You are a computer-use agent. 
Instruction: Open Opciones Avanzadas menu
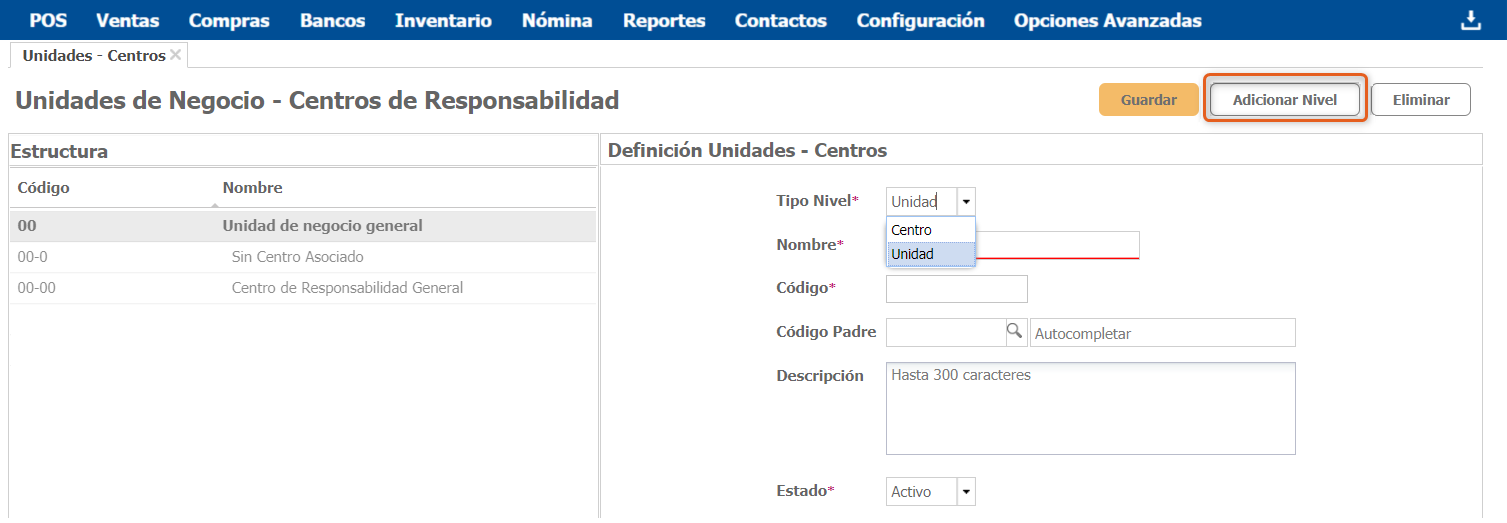pyautogui.click(x=1108, y=20)
